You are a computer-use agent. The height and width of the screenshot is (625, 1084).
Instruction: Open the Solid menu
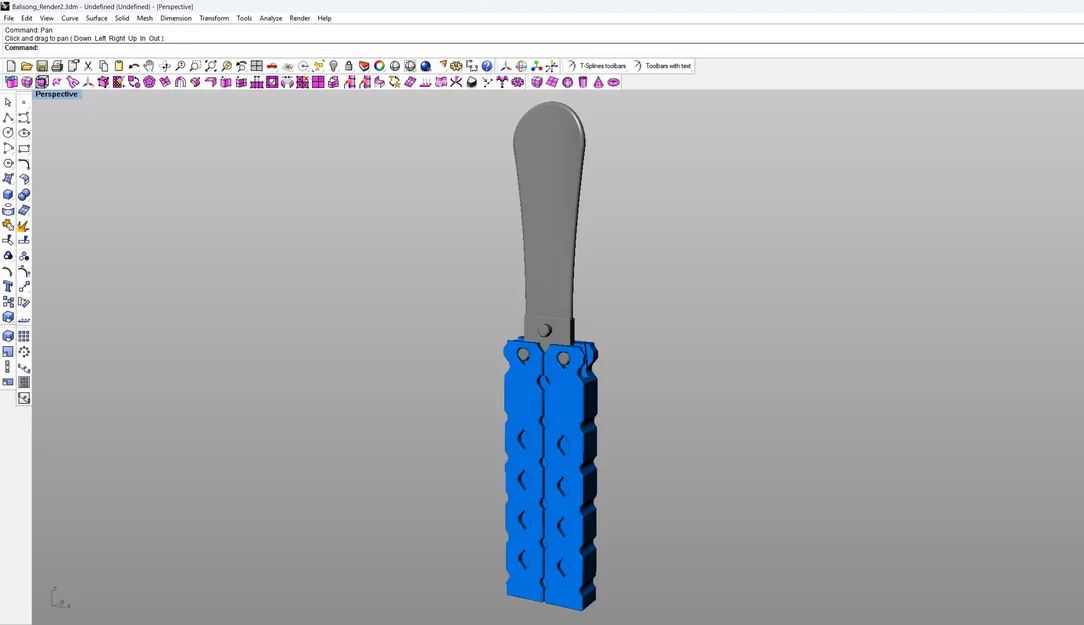click(x=122, y=18)
